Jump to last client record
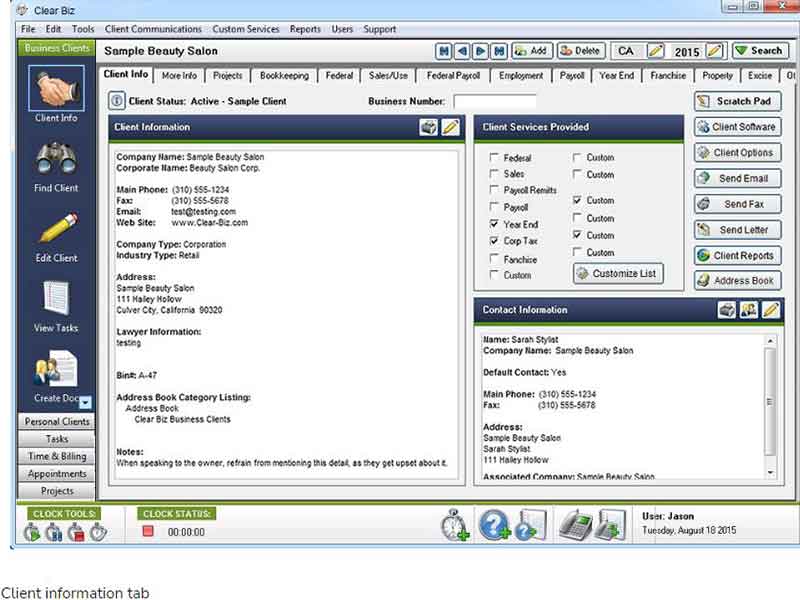 (499, 51)
